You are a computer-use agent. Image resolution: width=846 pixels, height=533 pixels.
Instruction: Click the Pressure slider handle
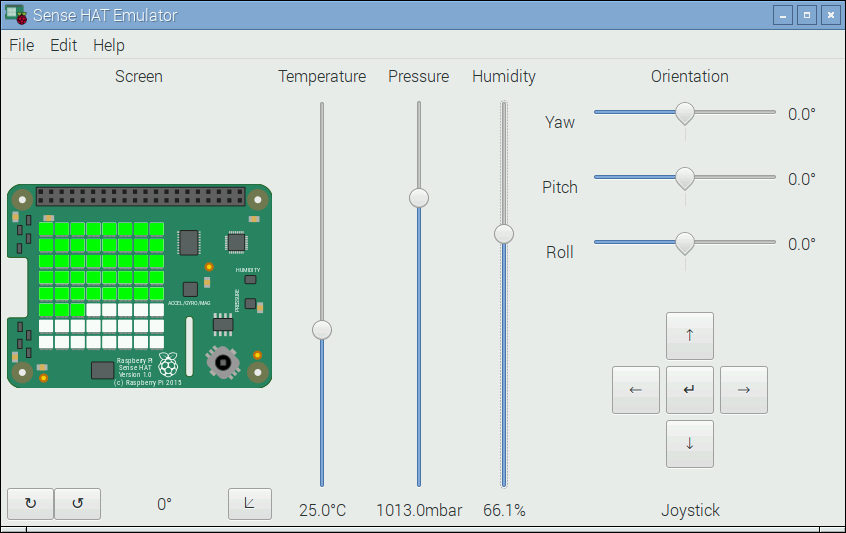419,197
